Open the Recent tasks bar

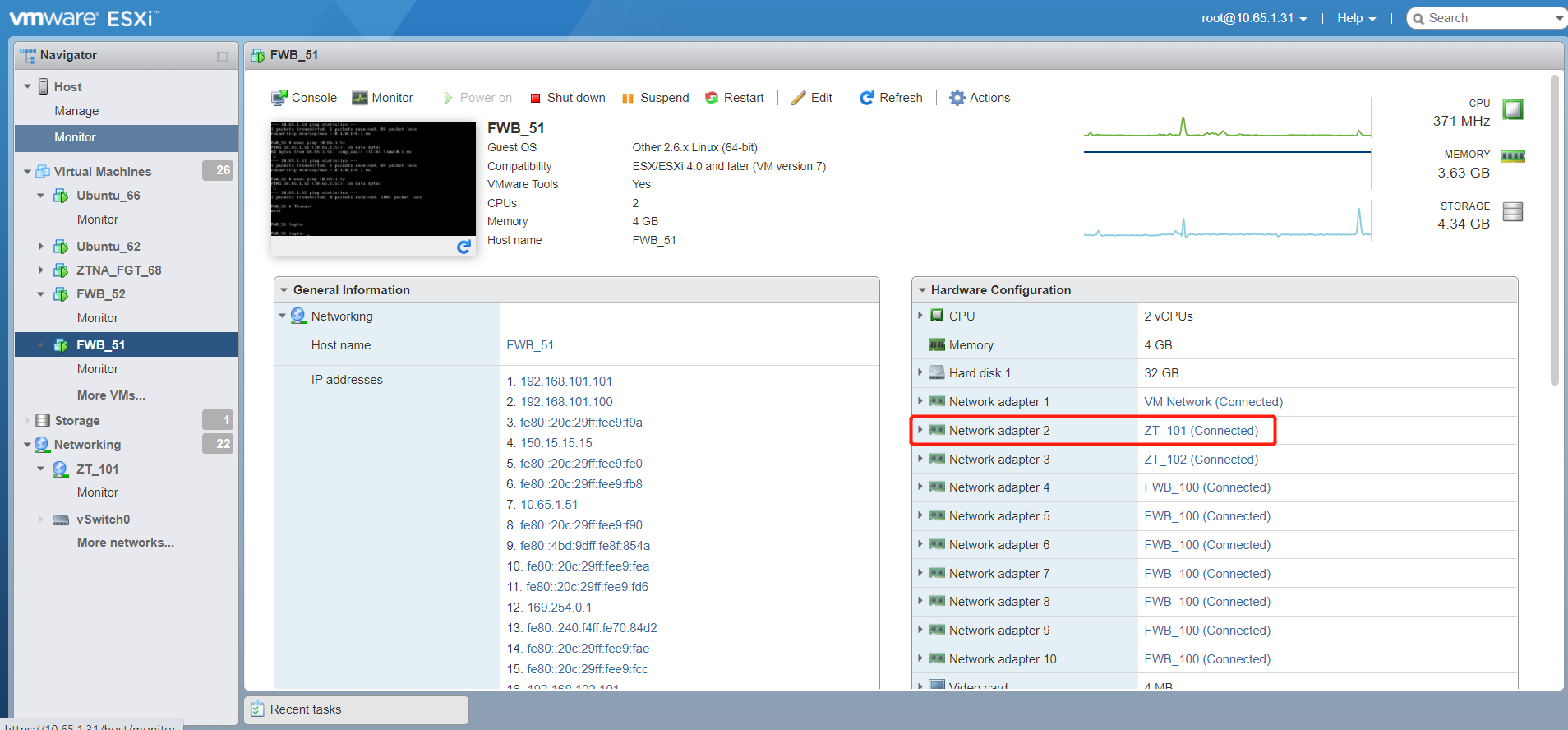click(356, 709)
